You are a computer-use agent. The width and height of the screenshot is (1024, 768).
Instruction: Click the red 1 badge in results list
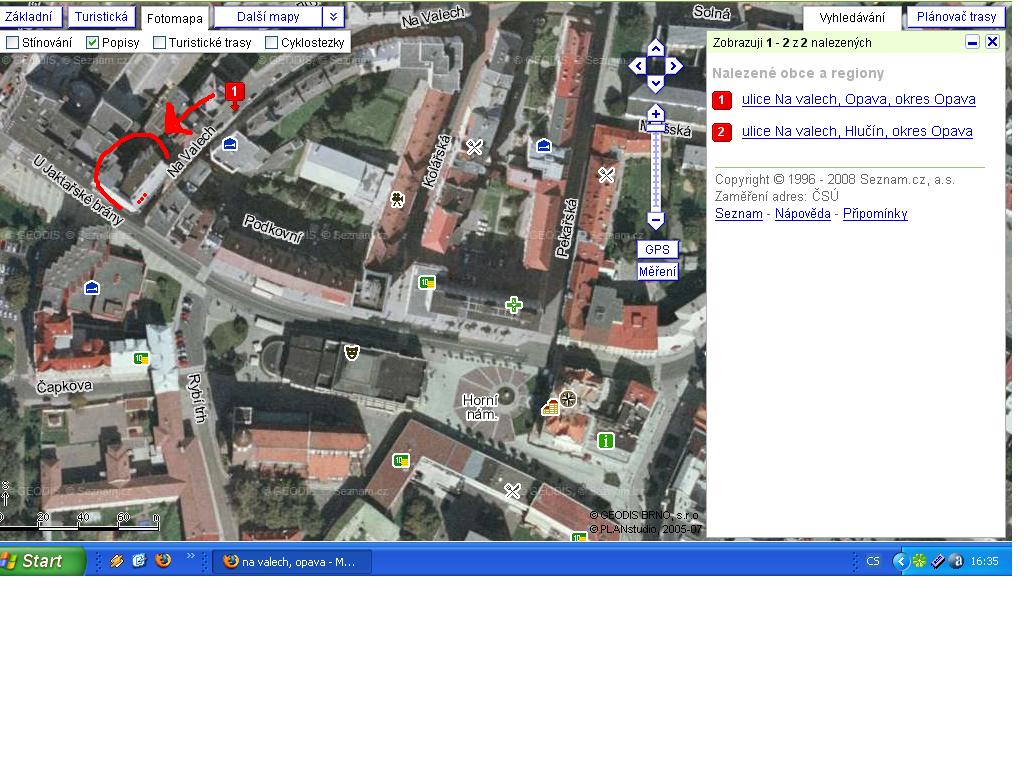click(x=721, y=100)
